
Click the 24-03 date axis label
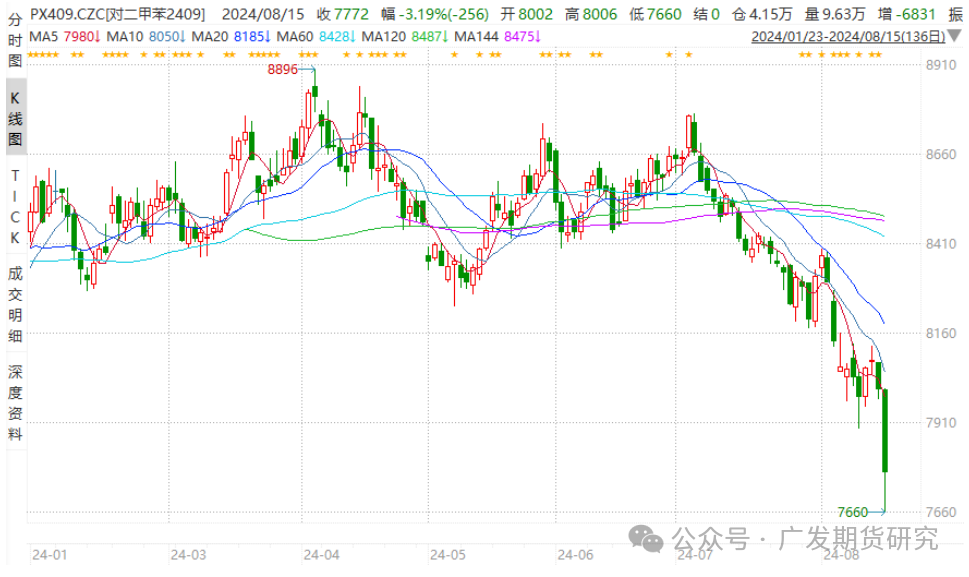click(x=188, y=555)
